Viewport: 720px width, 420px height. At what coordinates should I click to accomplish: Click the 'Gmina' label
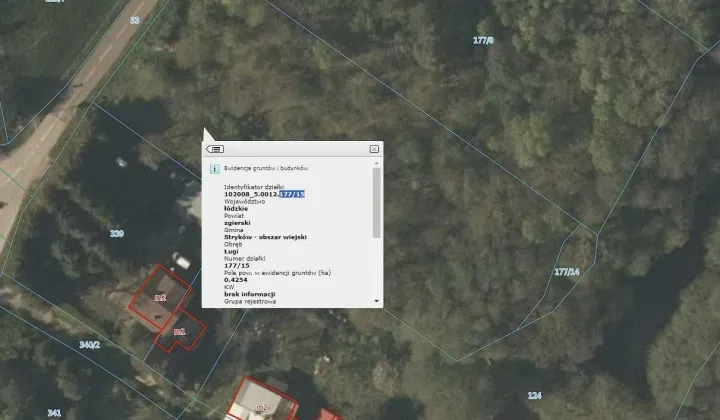pos(234,230)
